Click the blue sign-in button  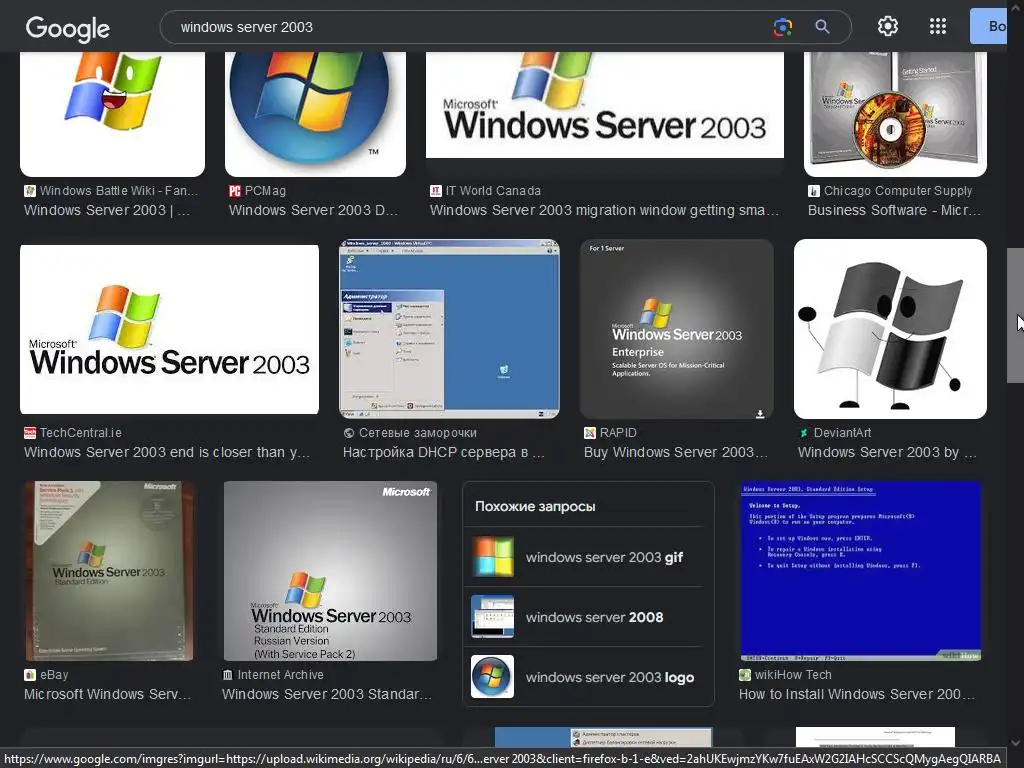click(988, 26)
